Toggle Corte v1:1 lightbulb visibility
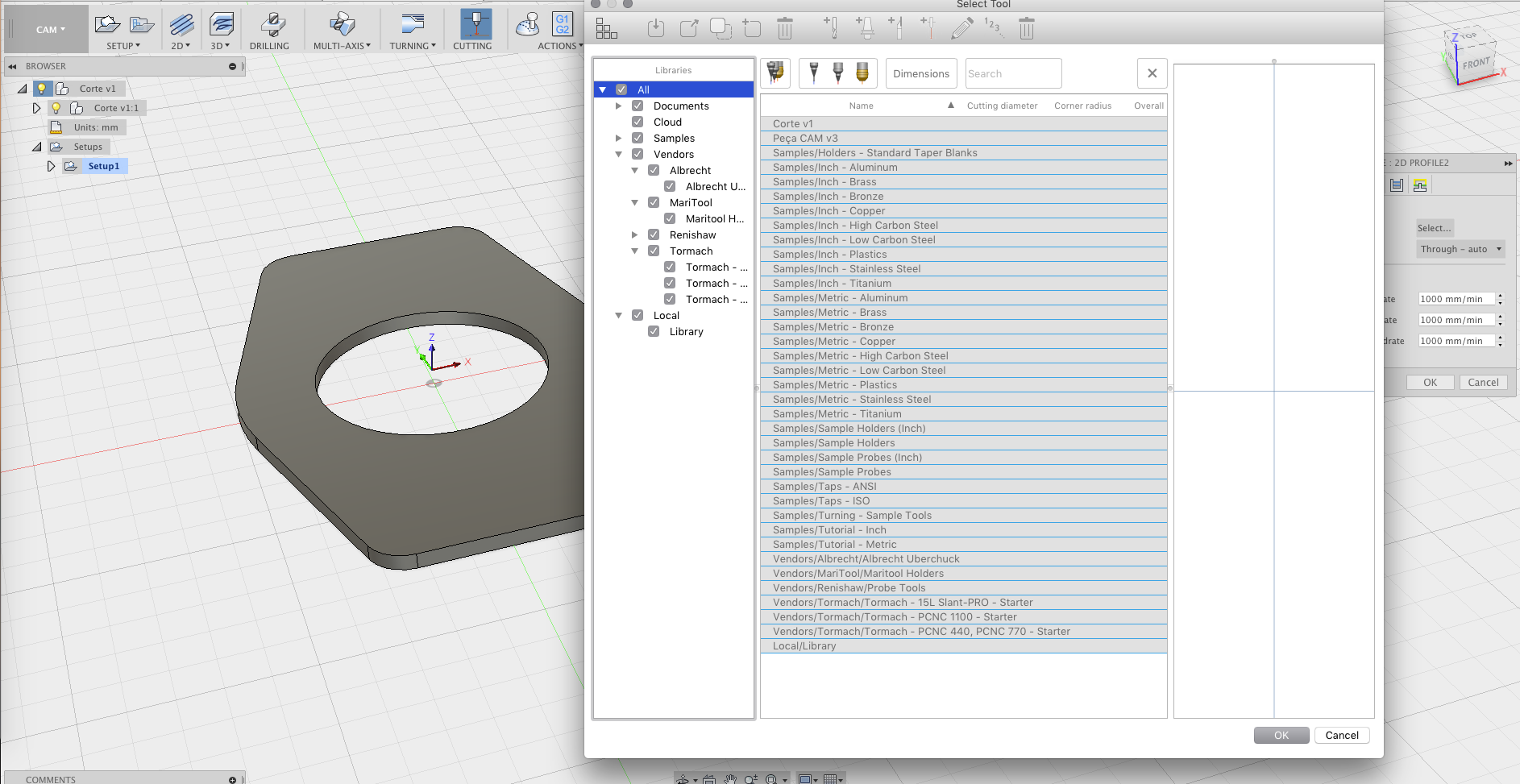Image resolution: width=1520 pixels, height=784 pixels. click(x=56, y=108)
